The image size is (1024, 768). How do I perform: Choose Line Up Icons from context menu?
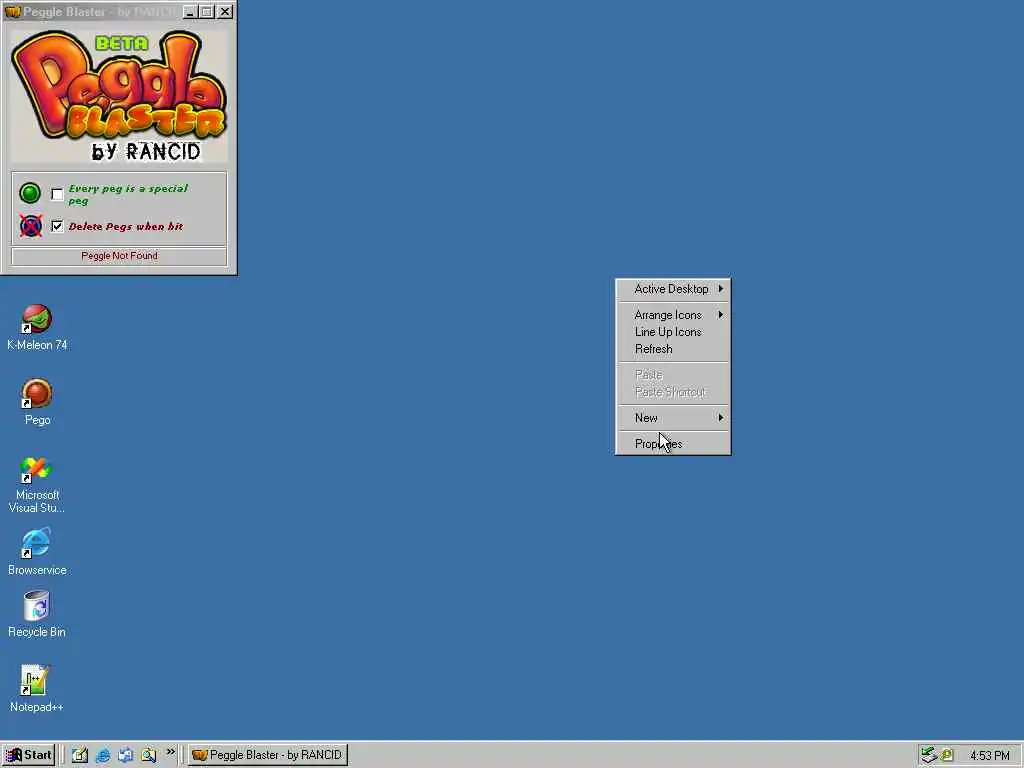(673, 332)
